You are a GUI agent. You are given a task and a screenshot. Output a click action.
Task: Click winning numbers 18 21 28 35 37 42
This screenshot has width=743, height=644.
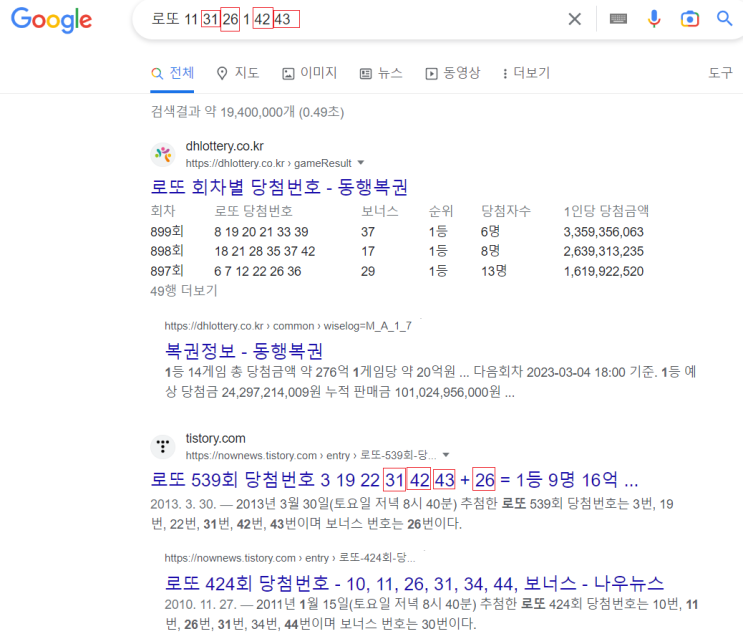point(265,251)
